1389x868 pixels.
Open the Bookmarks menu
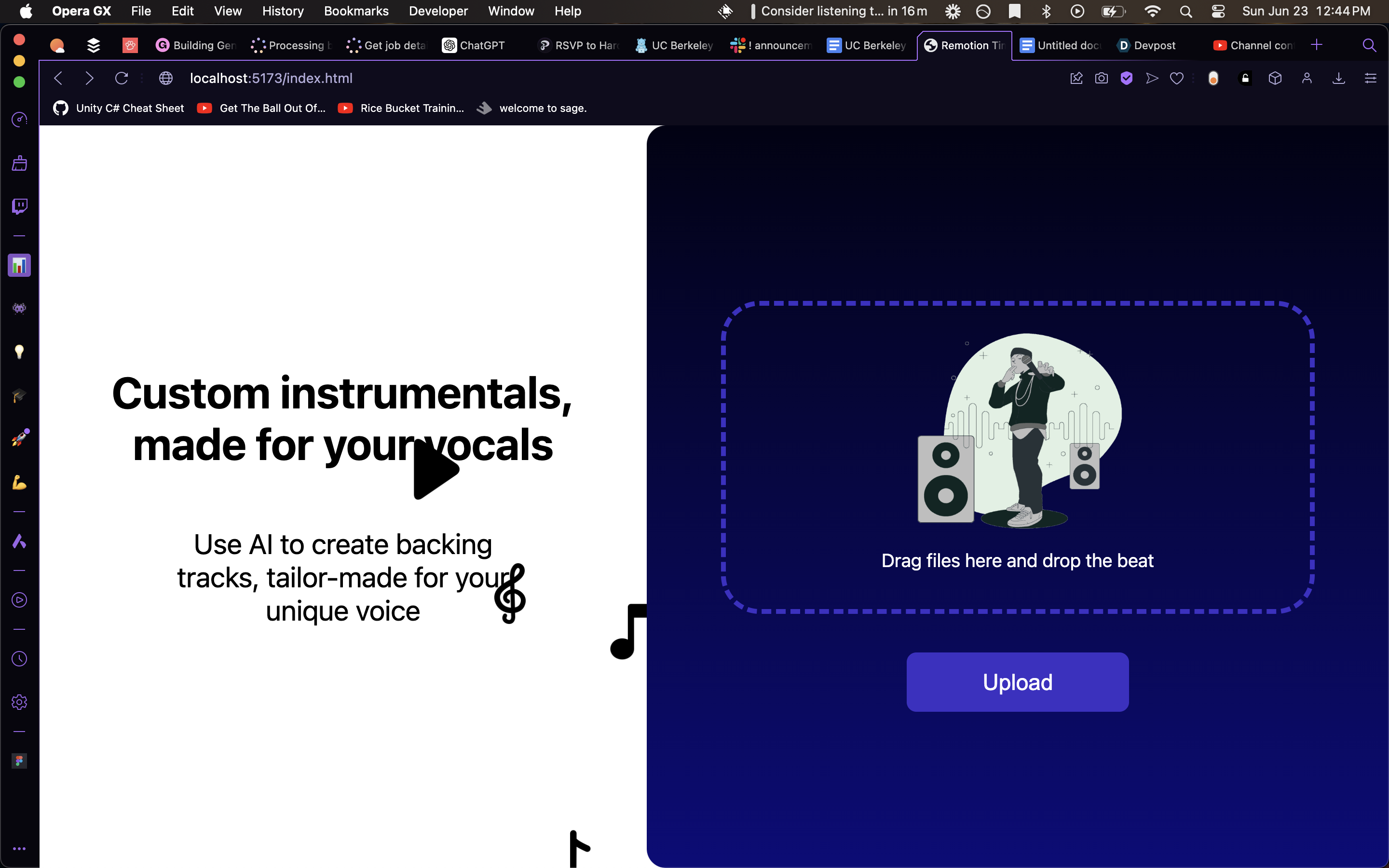tap(356, 12)
